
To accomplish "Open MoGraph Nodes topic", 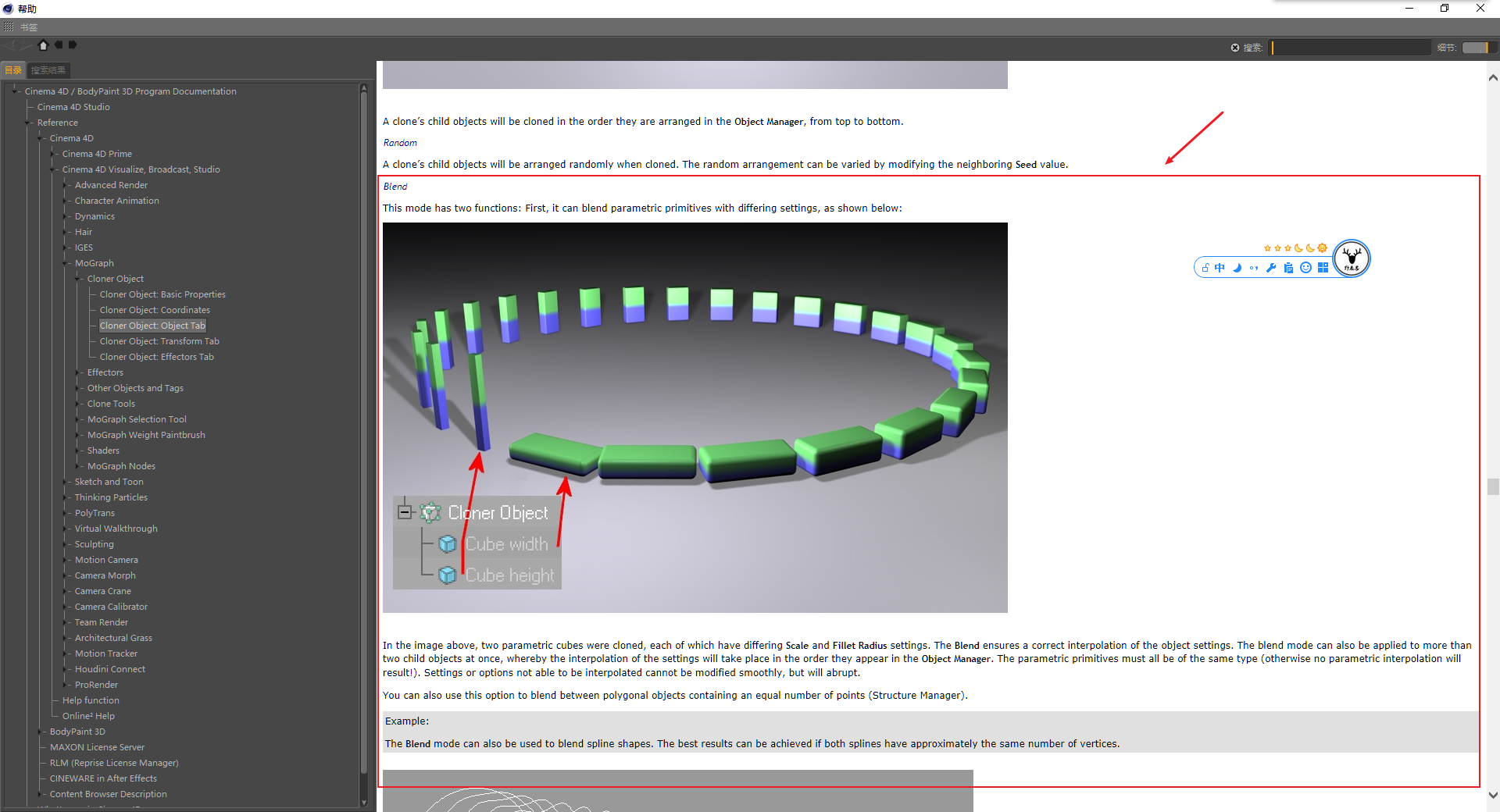I will (x=121, y=466).
